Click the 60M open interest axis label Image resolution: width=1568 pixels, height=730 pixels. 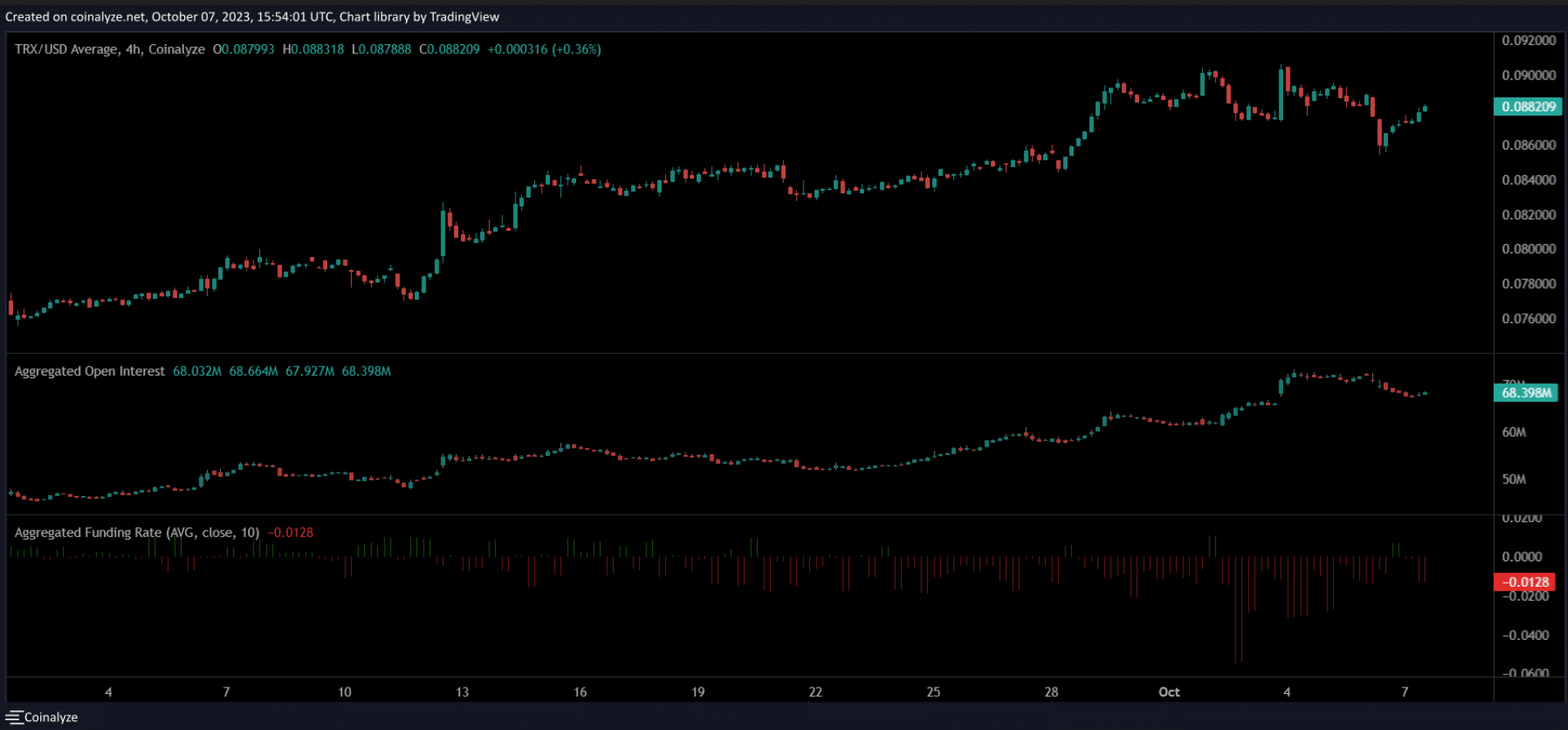(x=1514, y=432)
